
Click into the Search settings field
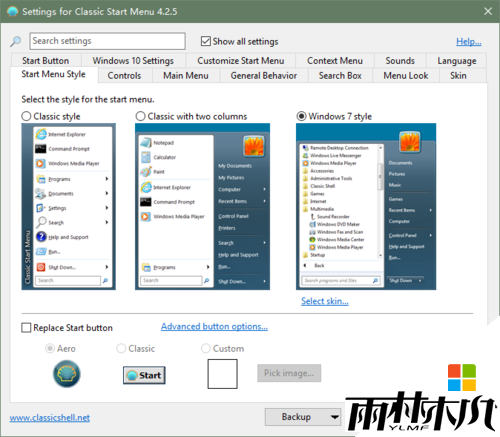click(107, 41)
